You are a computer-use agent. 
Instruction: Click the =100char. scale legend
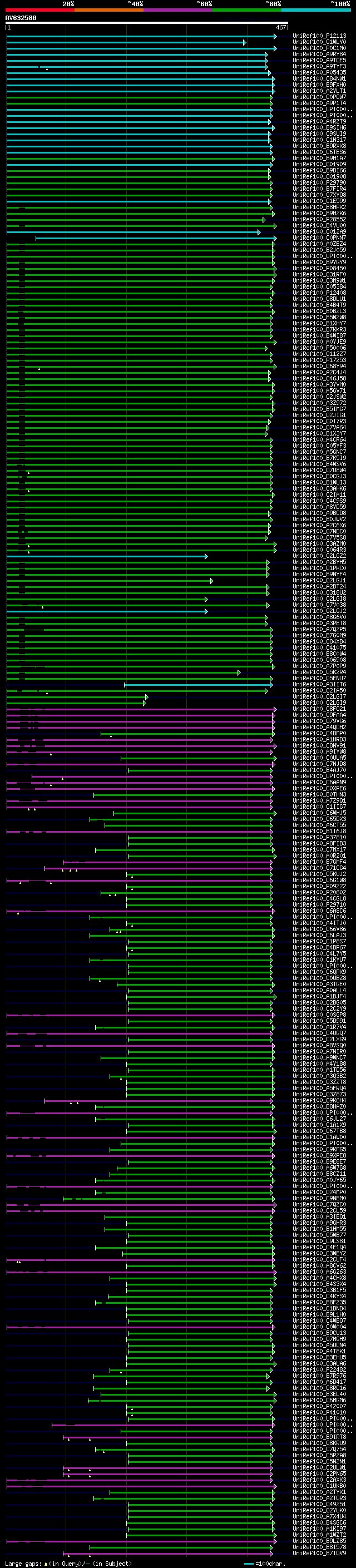click(x=265, y=1563)
